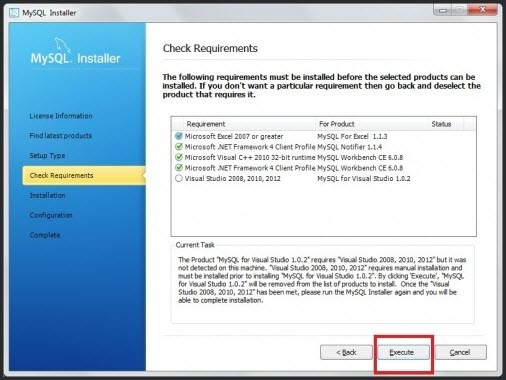
Task: Click MySQL Workbench CE 6.0.8 in the Visual C++ row
Action: point(360,157)
